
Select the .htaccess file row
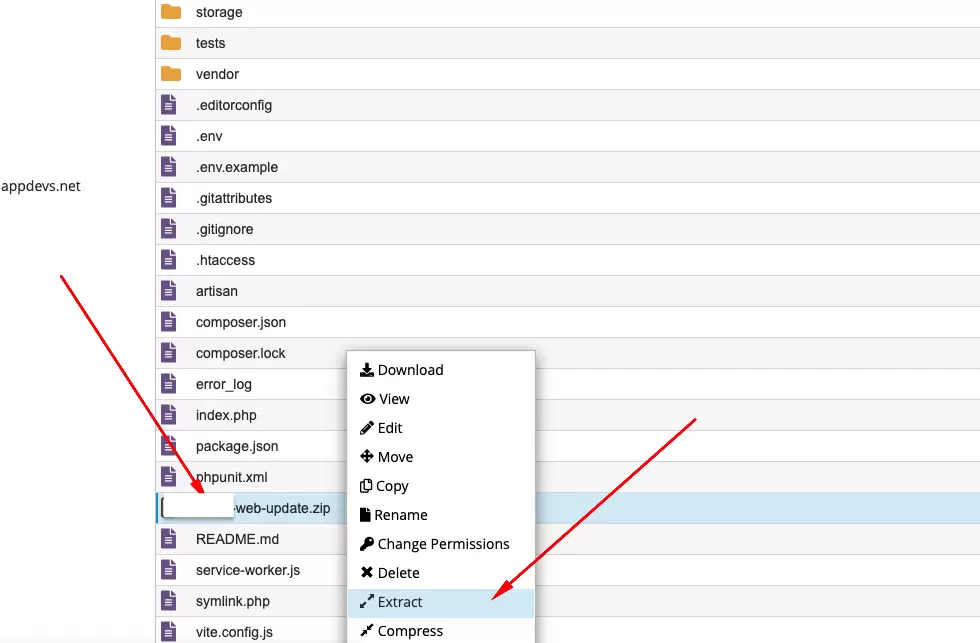(x=225, y=260)
